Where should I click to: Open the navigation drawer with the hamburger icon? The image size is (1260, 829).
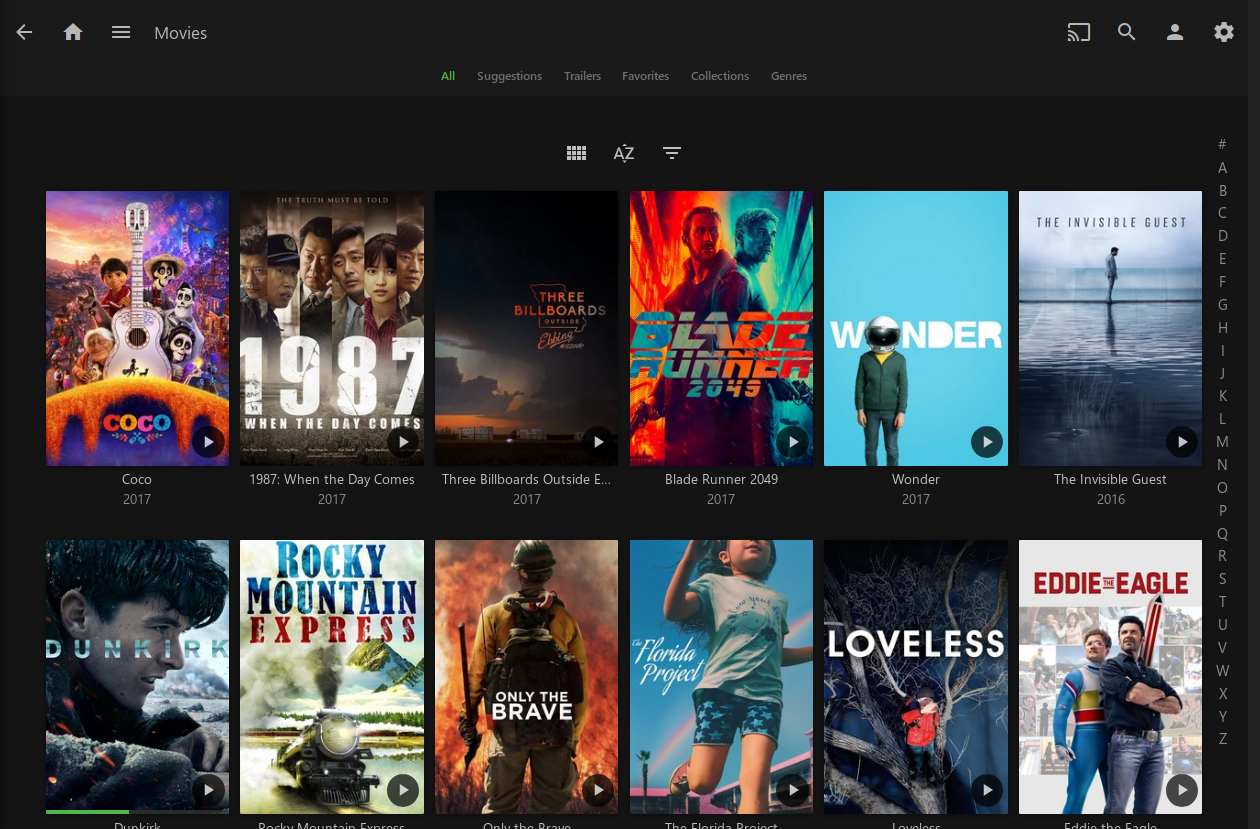tap(121, 31)
